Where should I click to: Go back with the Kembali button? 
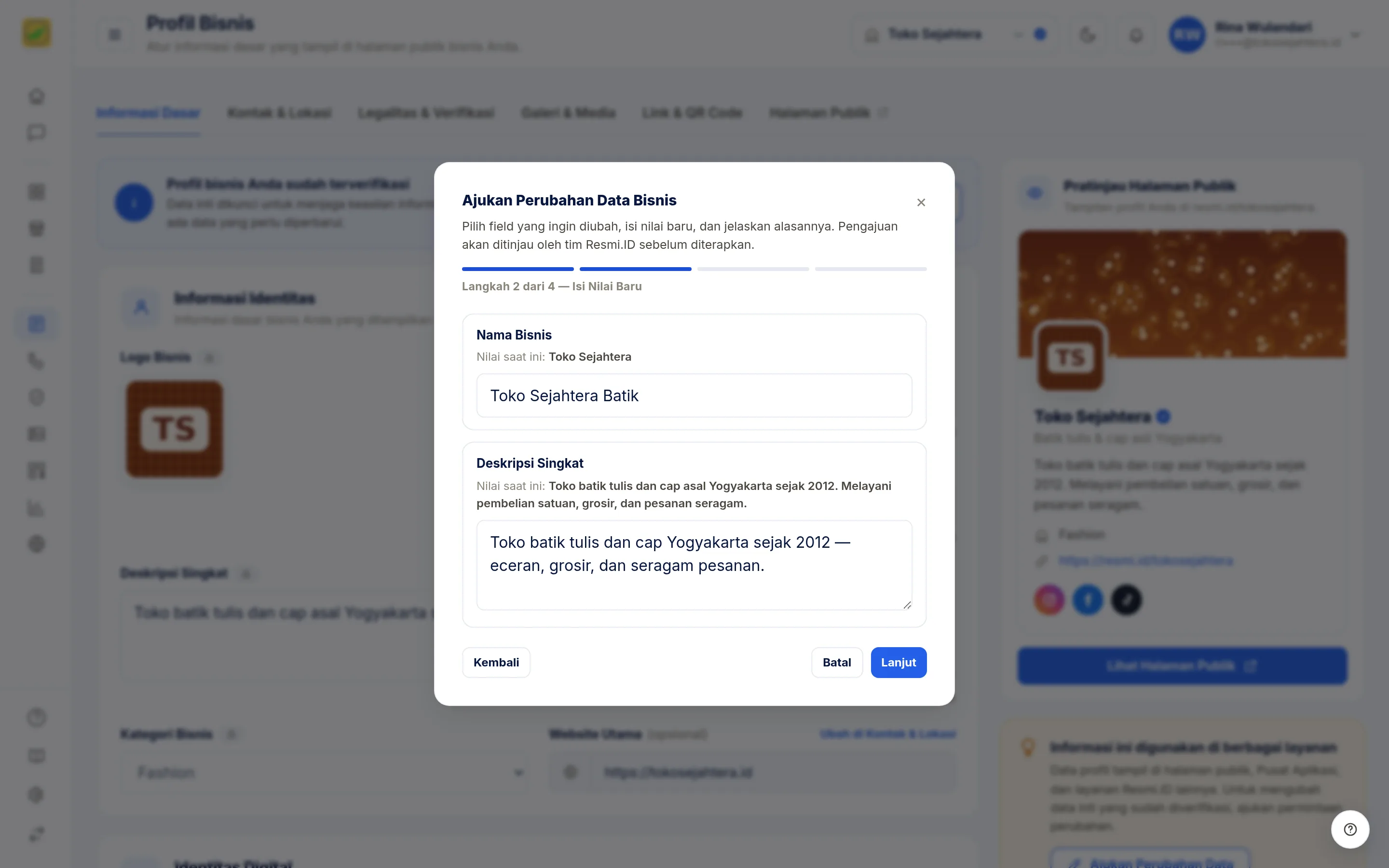[x=496, y=662]
